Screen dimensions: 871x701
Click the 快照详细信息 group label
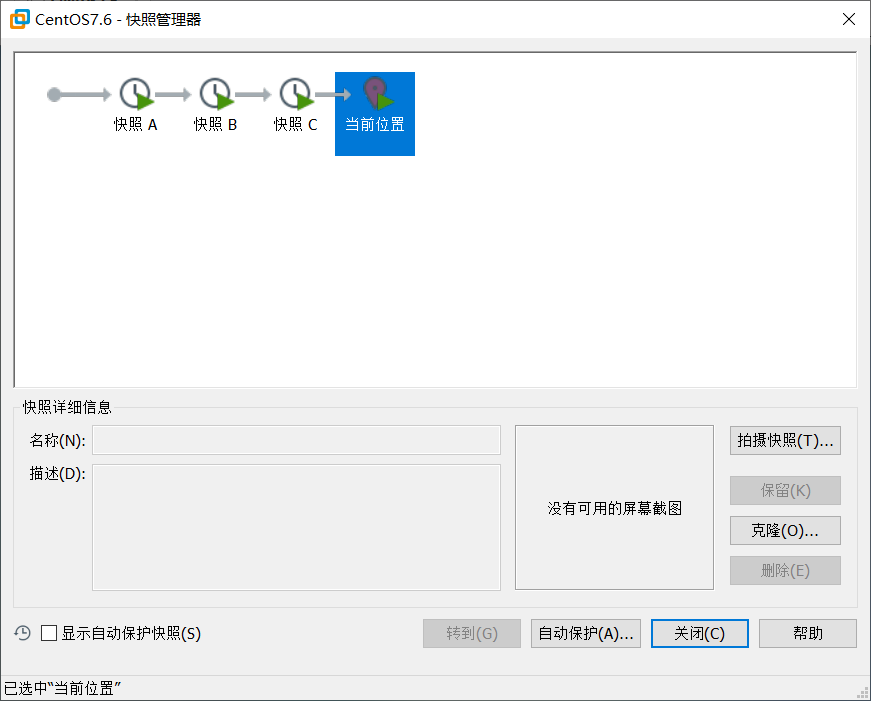point(67,407)
